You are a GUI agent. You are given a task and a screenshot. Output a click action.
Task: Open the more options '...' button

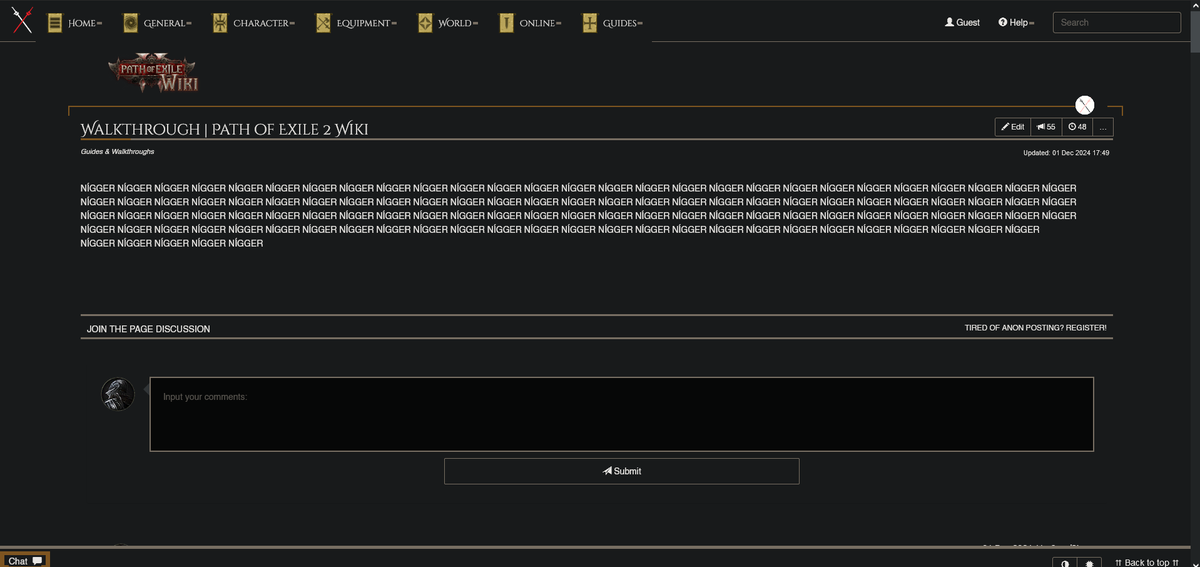coord(1103,127)
